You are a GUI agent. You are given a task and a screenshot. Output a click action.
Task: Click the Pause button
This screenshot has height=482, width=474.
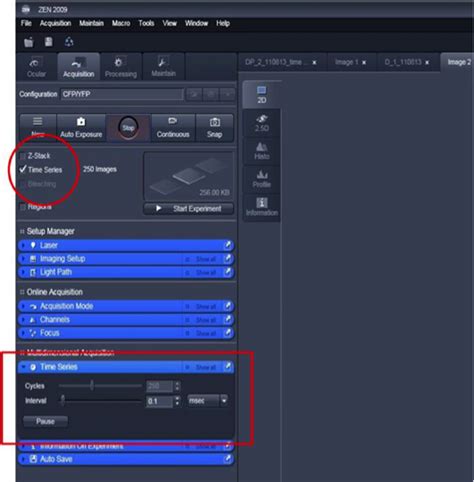pyautogui.click(x=45, y=422)
